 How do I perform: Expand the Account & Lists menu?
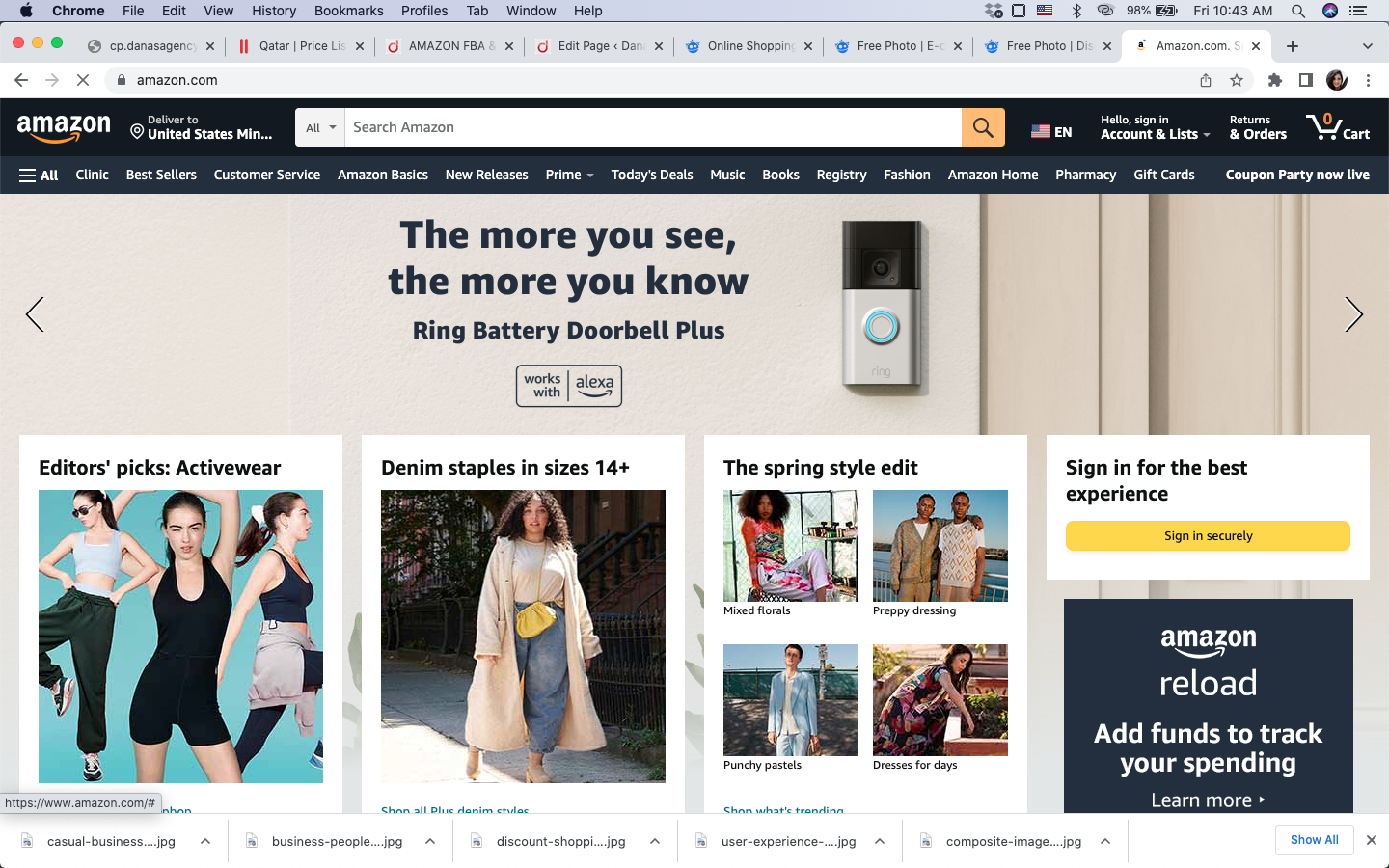pos(1155,127)
